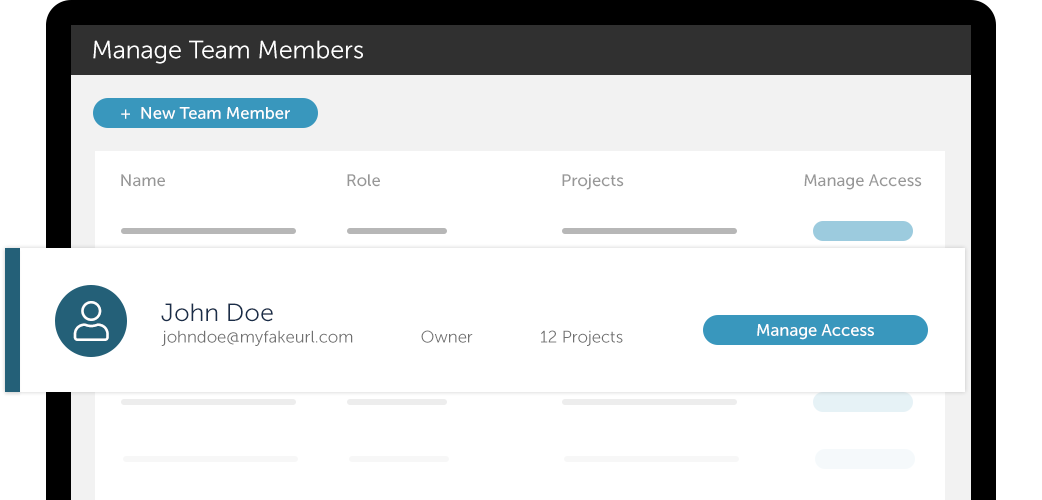Click the Manage Team Members title bar
Viewport: 1042px width, 500px height.
(x=520, y=50)
